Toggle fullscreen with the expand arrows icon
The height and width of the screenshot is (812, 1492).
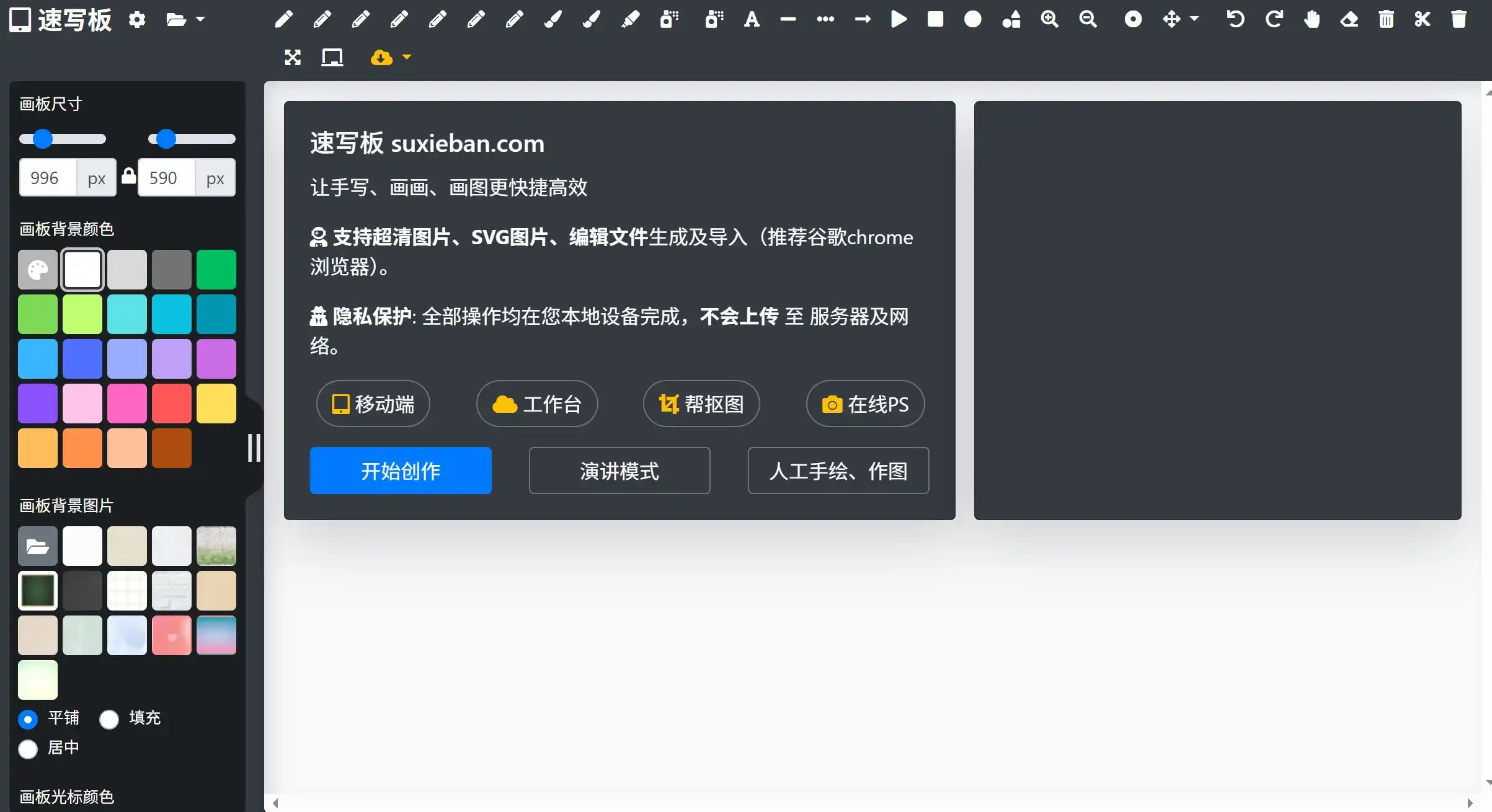tap(293, 58)
